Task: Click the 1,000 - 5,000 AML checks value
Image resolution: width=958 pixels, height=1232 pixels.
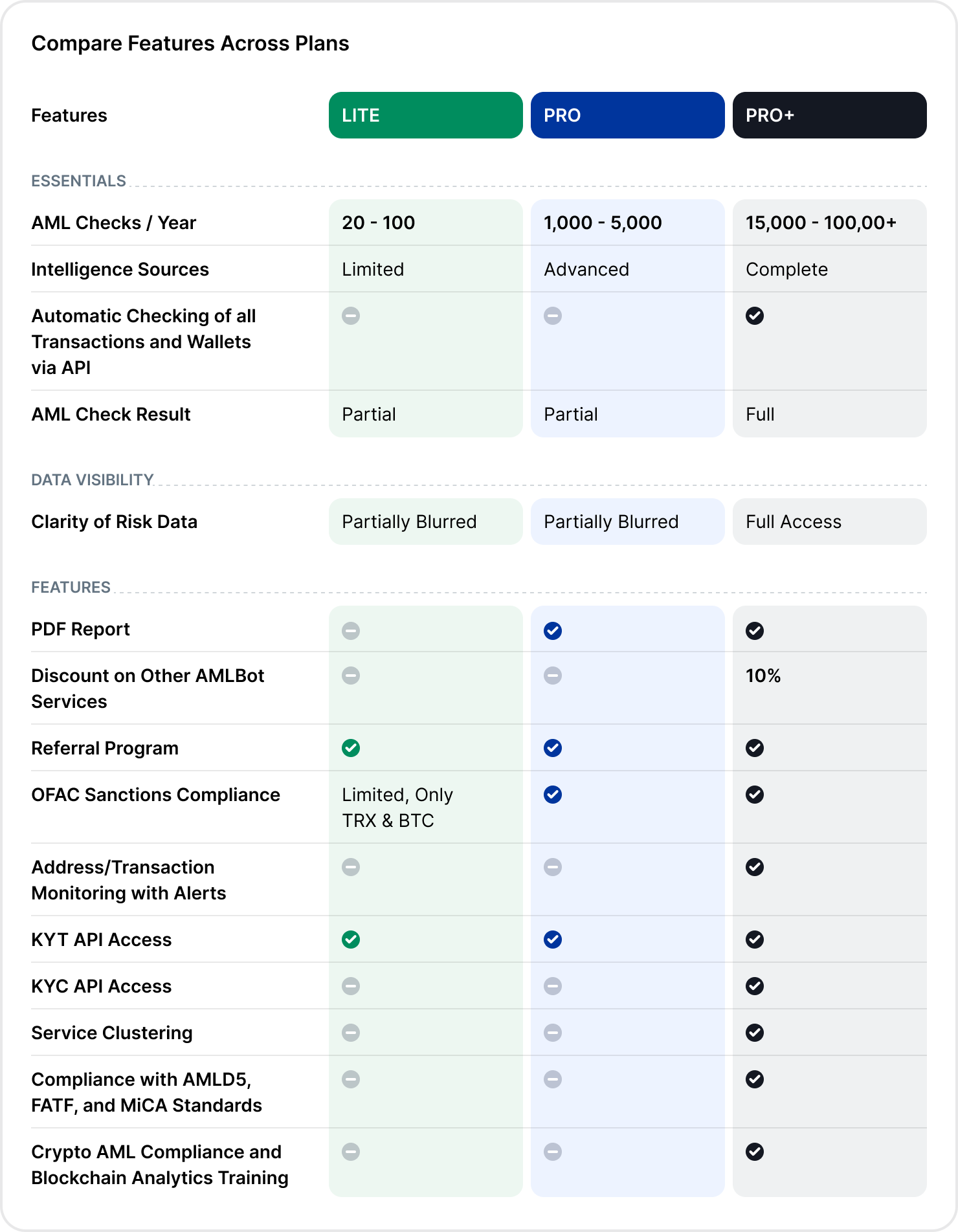Action: (603, 223)
